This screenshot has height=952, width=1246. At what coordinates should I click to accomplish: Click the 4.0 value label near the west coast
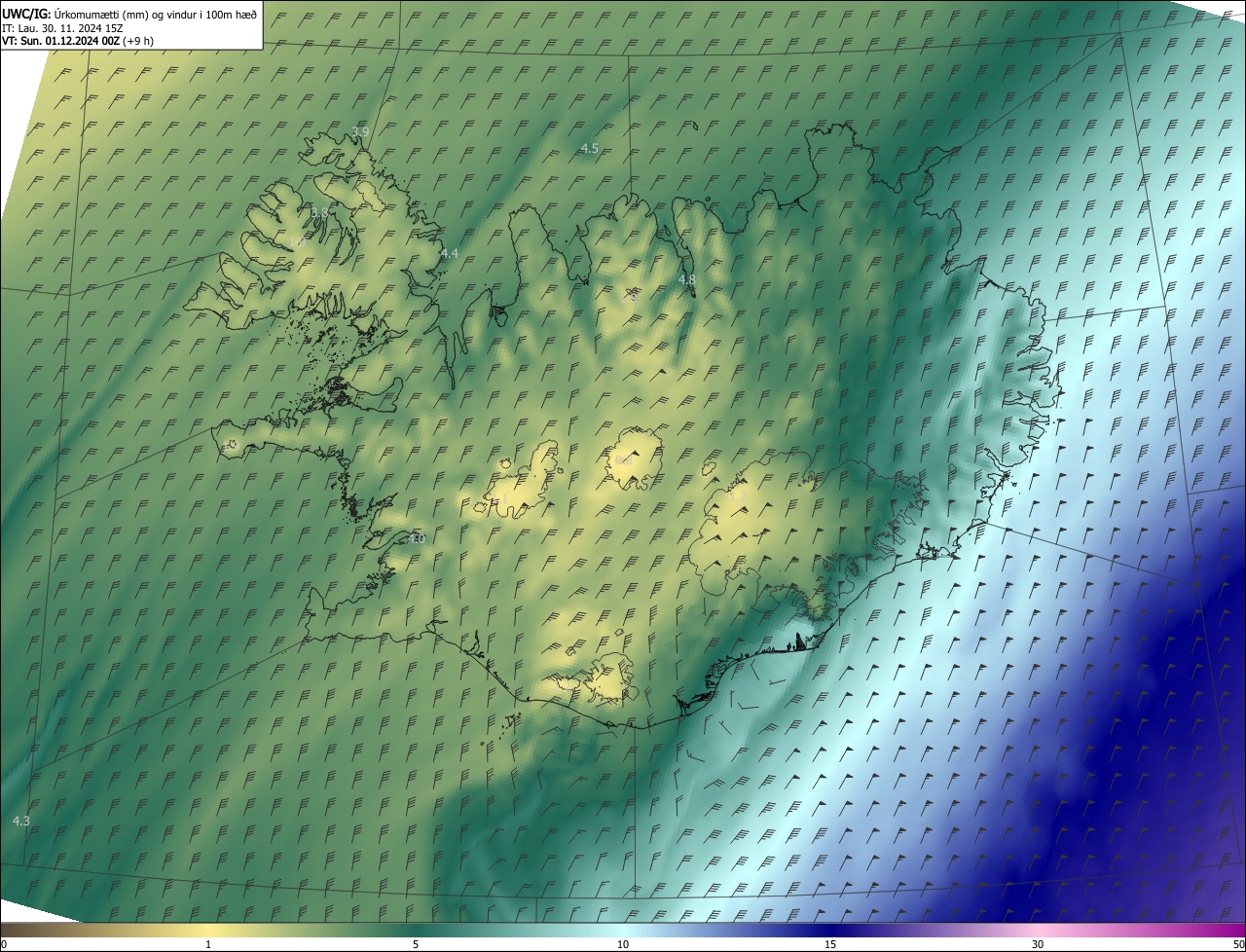[x=417, y=538]
